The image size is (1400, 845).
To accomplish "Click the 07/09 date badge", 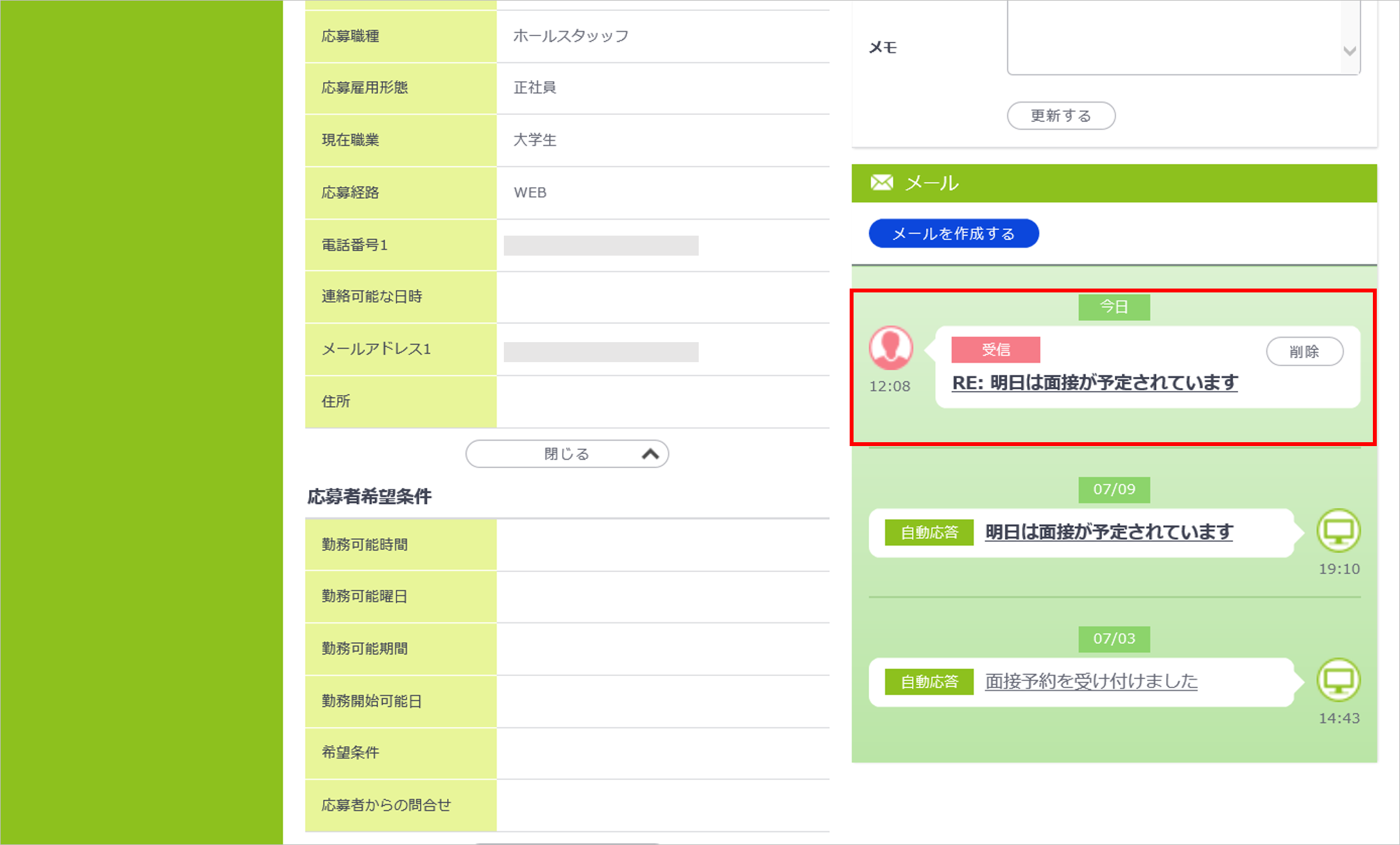I will [1114, 489].
